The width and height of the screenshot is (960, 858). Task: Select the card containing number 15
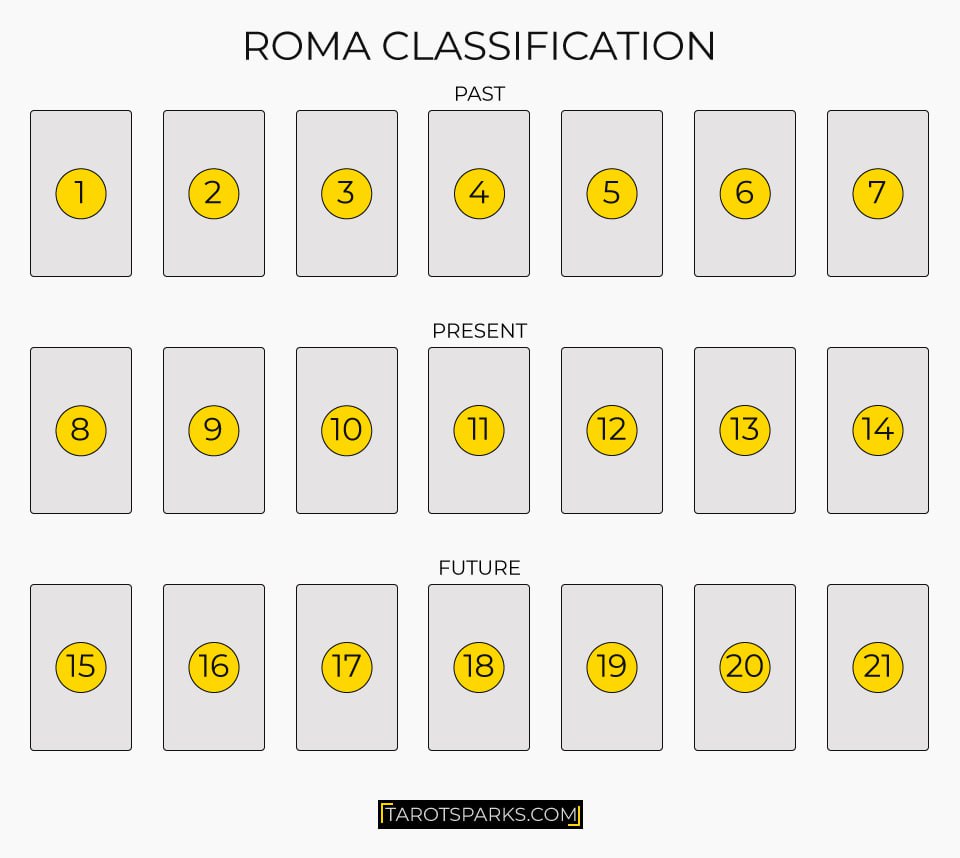coord(81,668)
